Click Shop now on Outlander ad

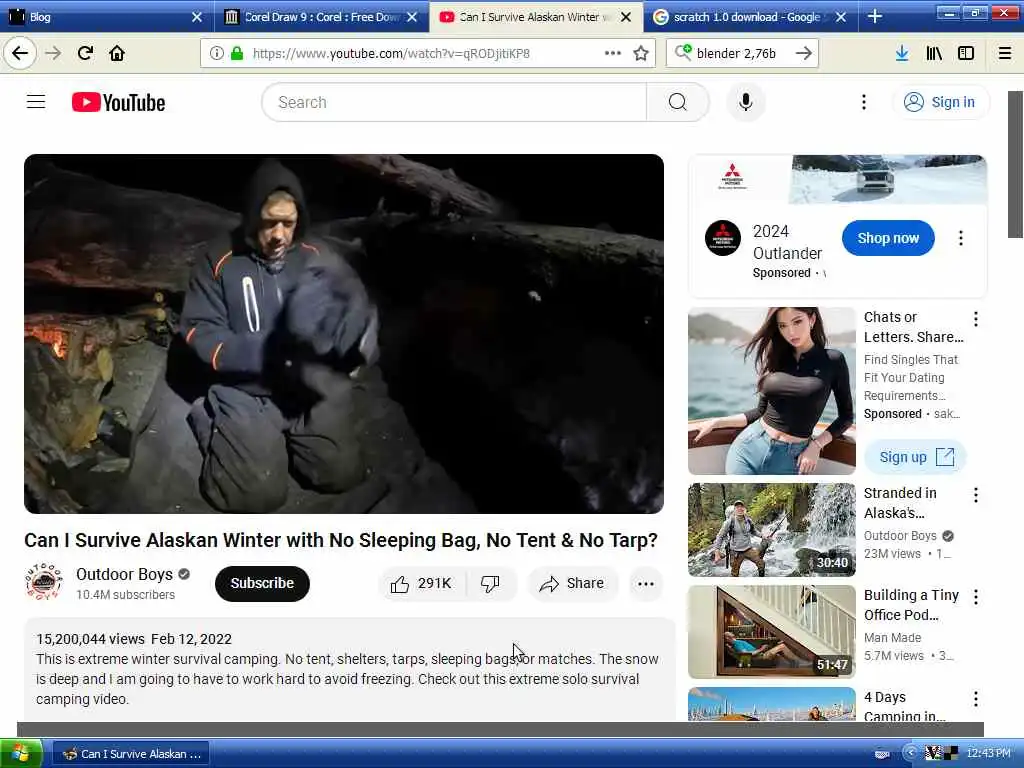[x=888, y=238]
